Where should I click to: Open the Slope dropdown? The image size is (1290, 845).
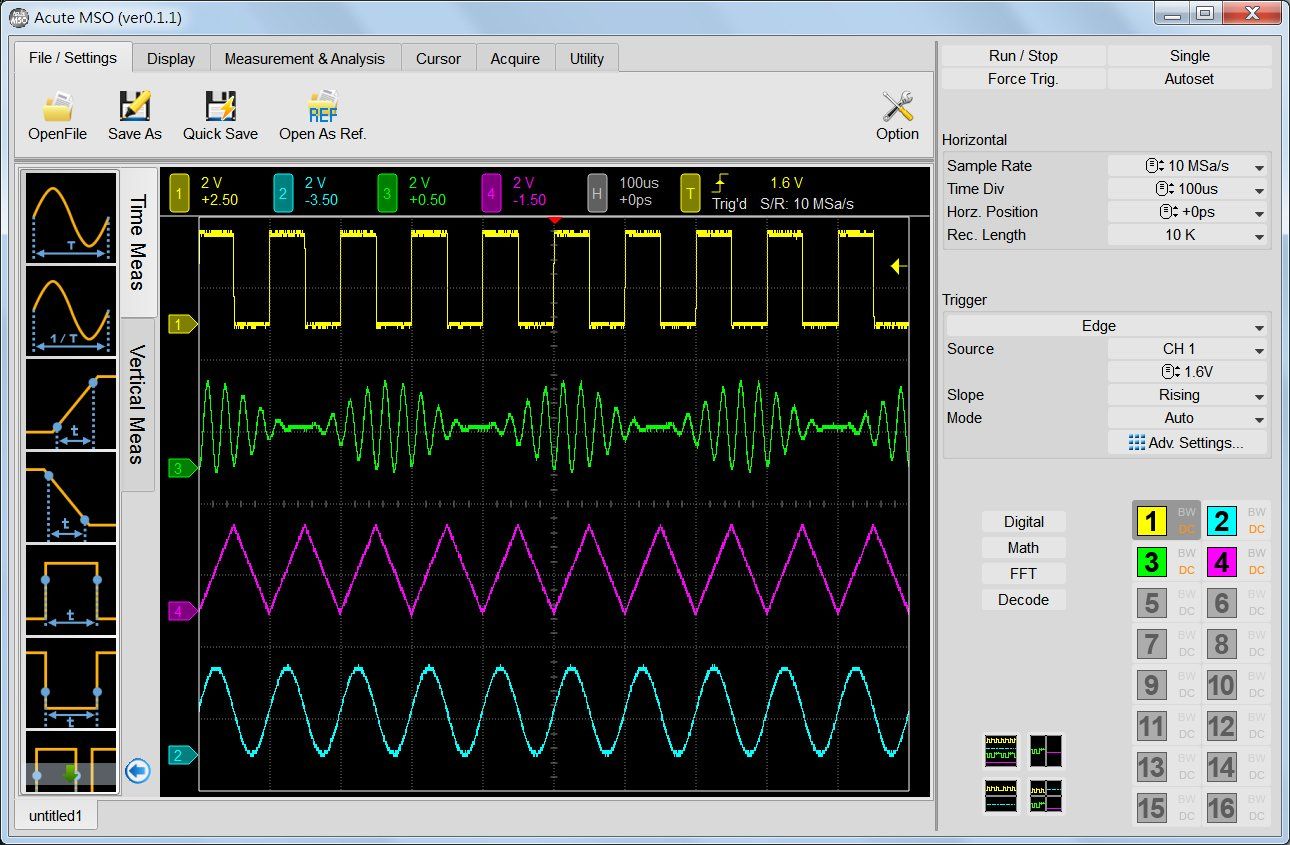coord(1186,394)
